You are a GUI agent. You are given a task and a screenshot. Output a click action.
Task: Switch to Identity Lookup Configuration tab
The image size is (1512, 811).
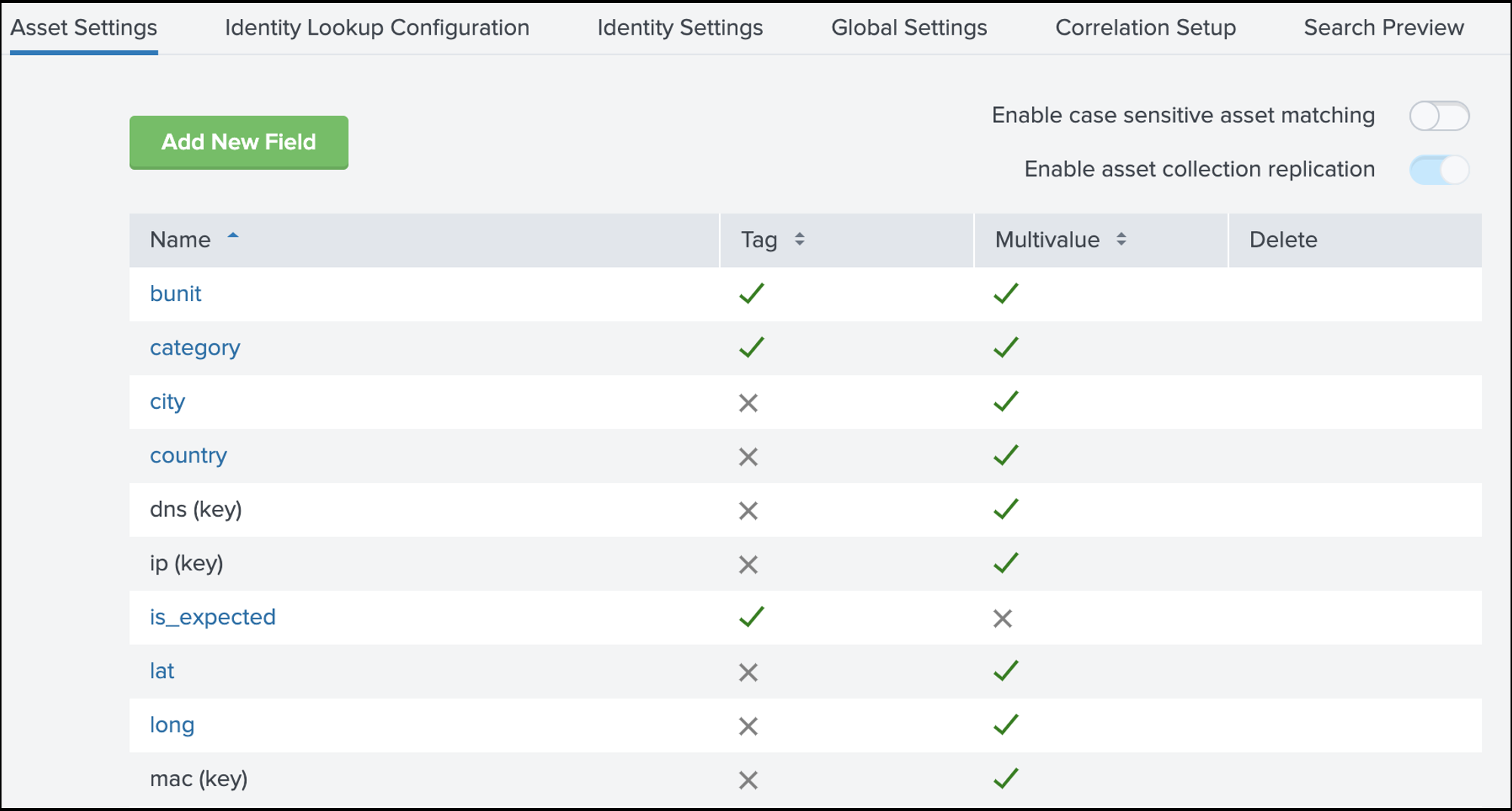point(376,28)
